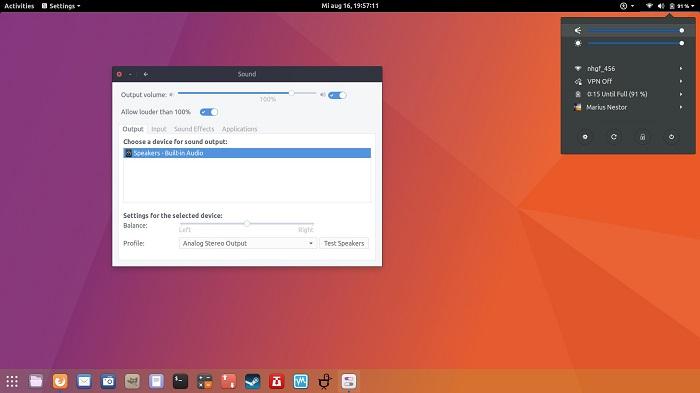Click the orientation lock rotate button
The image size is (700, 393).
[x=614, y=137]
